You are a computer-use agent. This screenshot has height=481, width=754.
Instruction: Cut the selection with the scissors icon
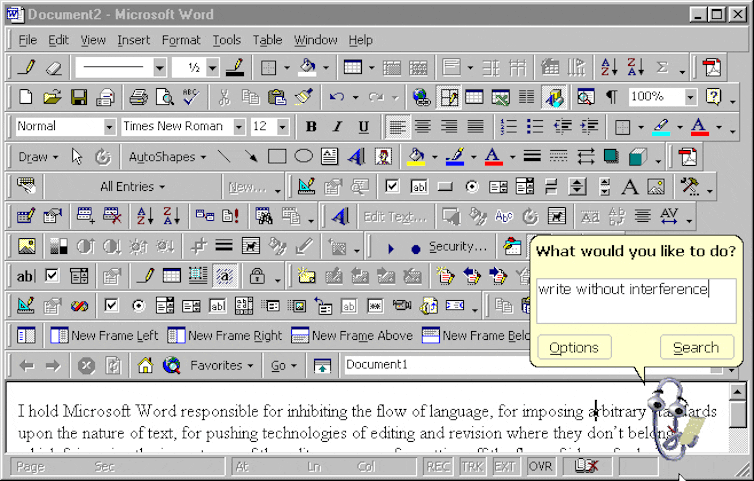pyautogui.click(x=224, y=97)
